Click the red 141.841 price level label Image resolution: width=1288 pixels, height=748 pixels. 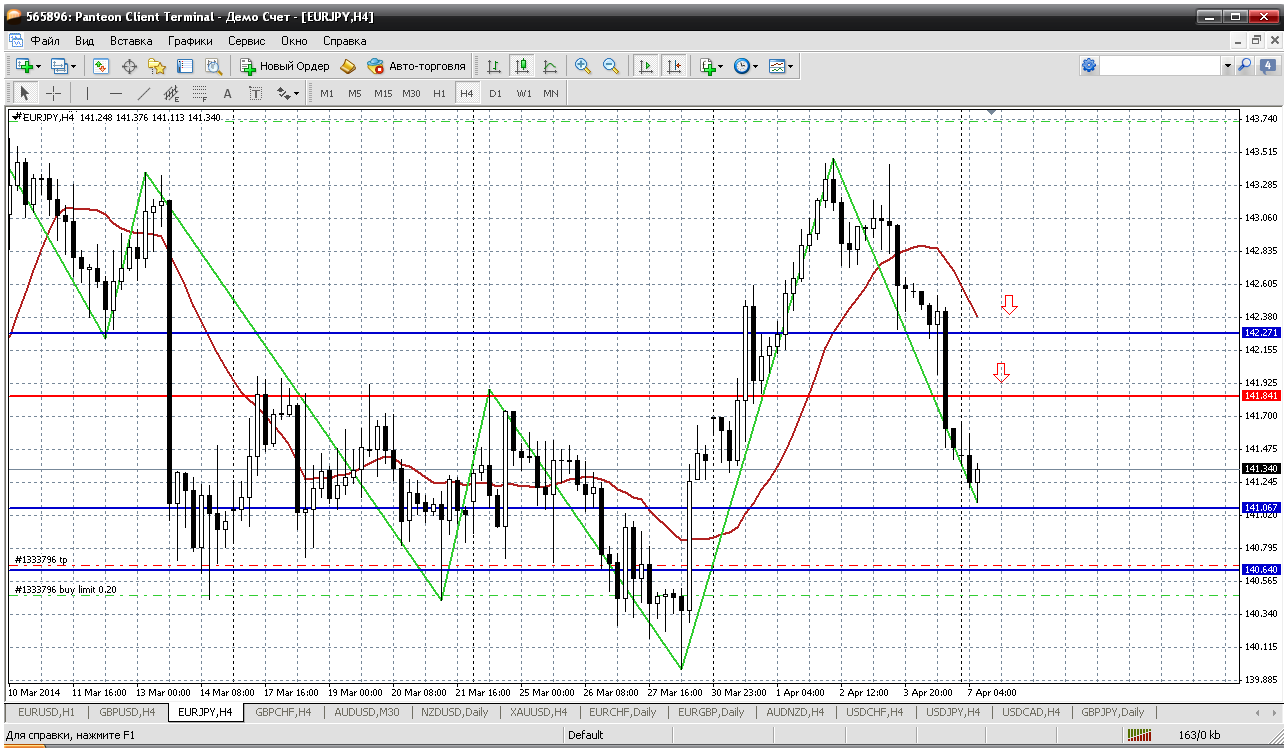(x=1260, y=396)
